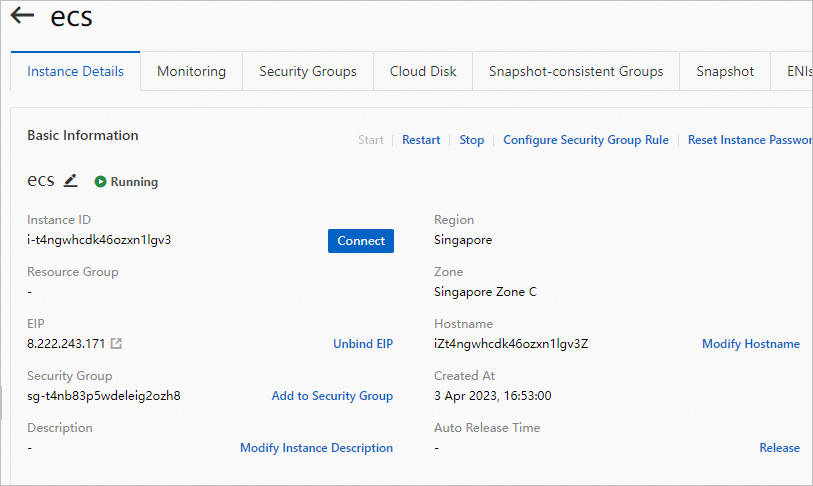
Task: Switch to the Monitoring tab
Action: point(191,72)
